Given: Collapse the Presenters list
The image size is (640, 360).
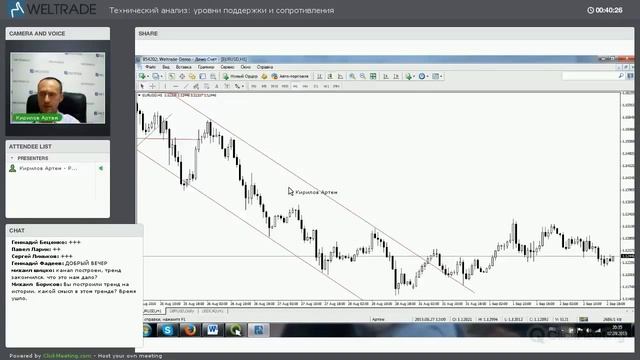Looking at the screenshot, I should pos(12,158).
